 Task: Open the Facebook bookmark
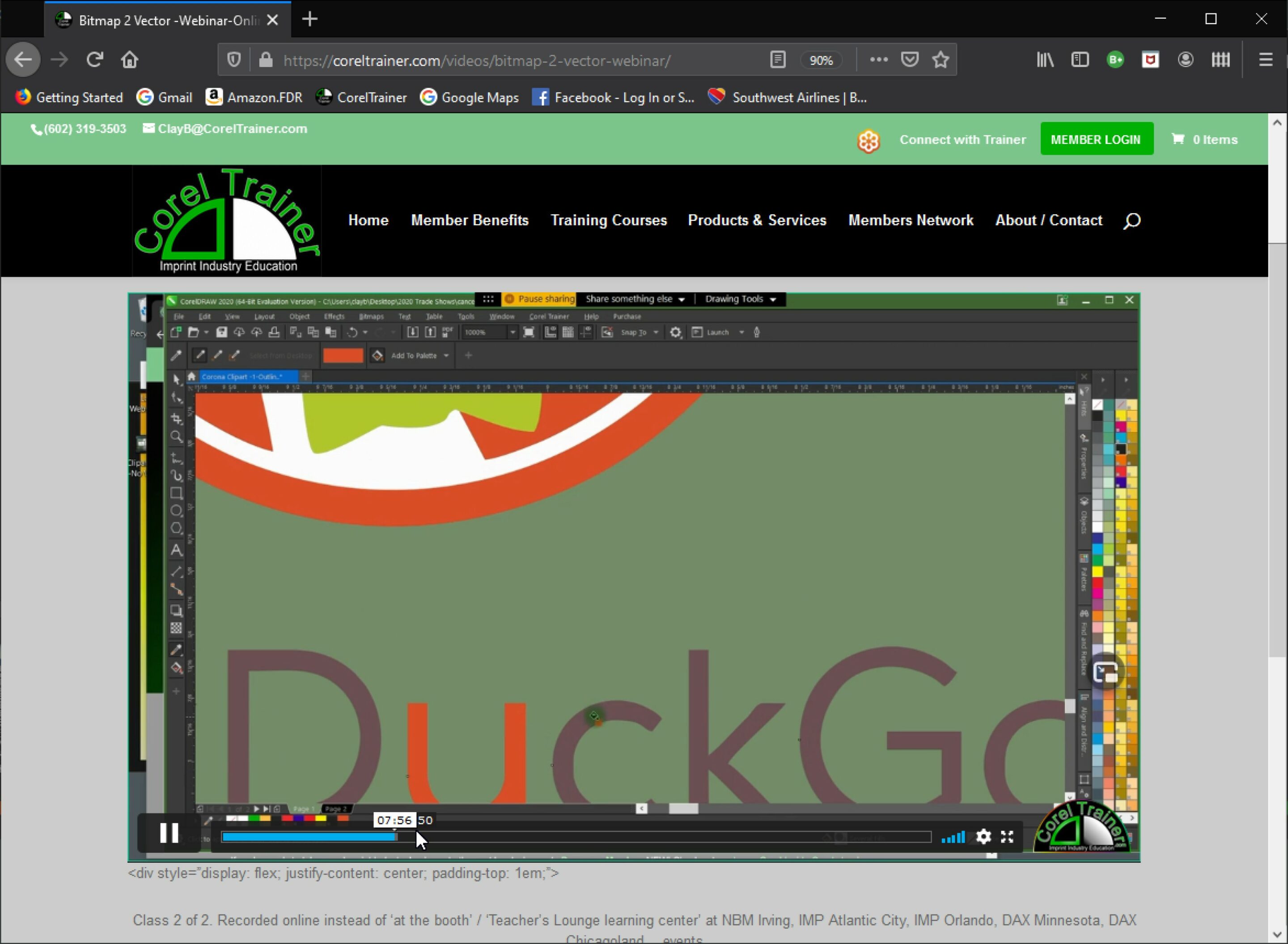pos(613,98)
